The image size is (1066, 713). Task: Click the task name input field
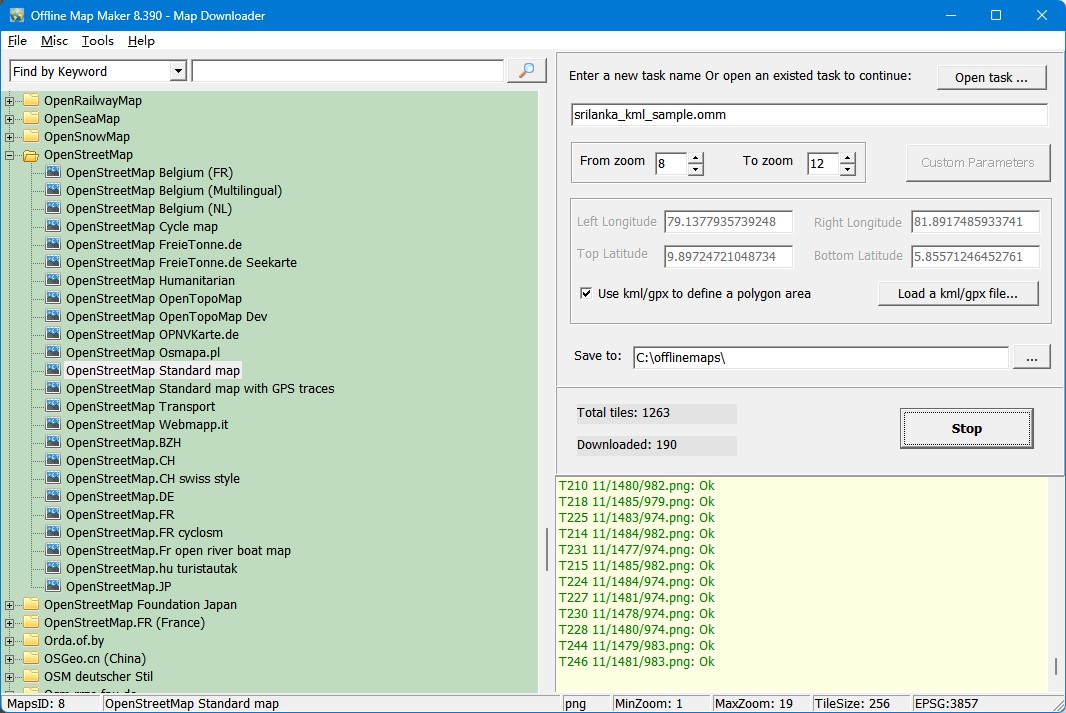pyautogui.click(x=809, y=115)
